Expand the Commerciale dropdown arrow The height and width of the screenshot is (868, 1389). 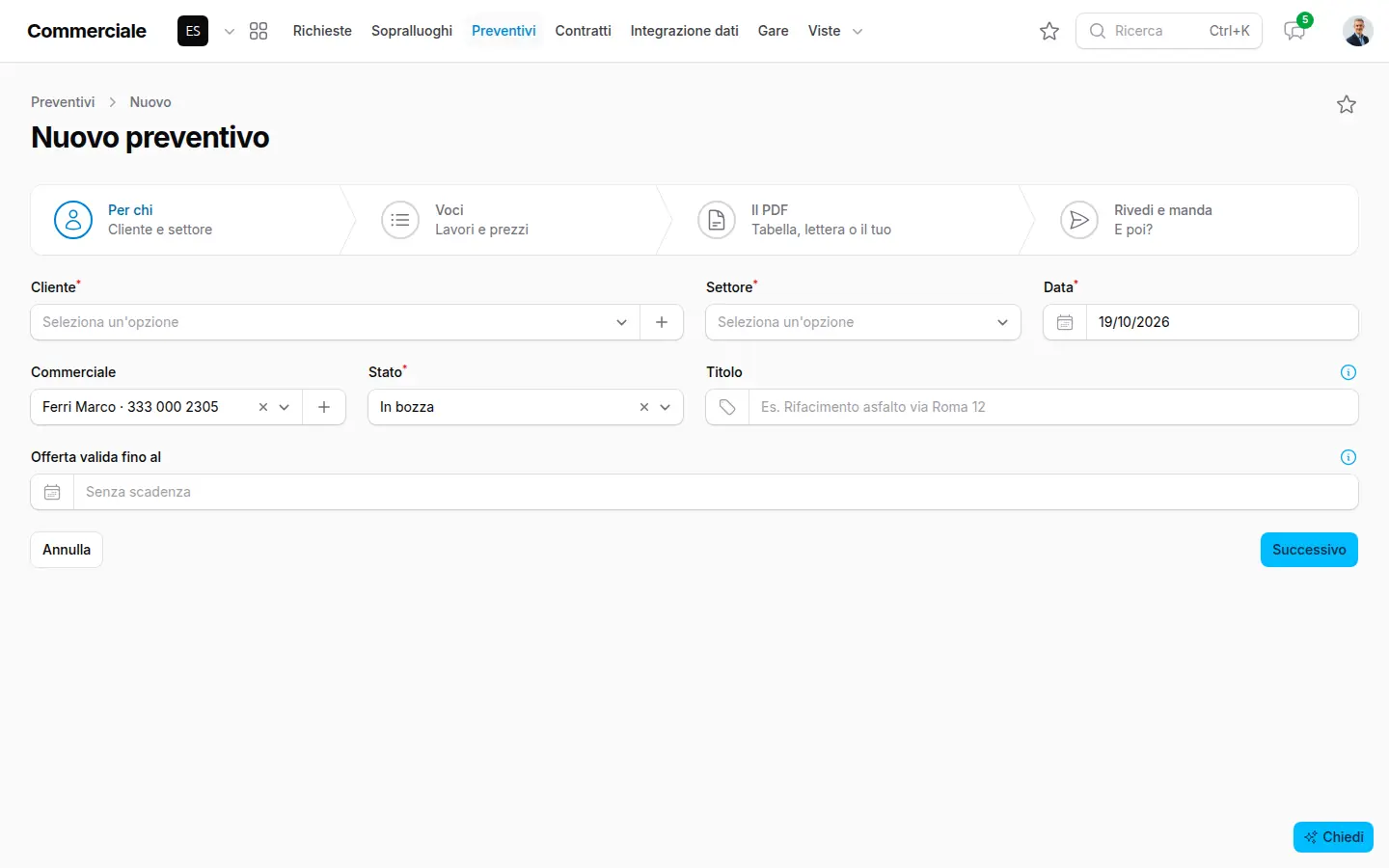pos(285,407)
